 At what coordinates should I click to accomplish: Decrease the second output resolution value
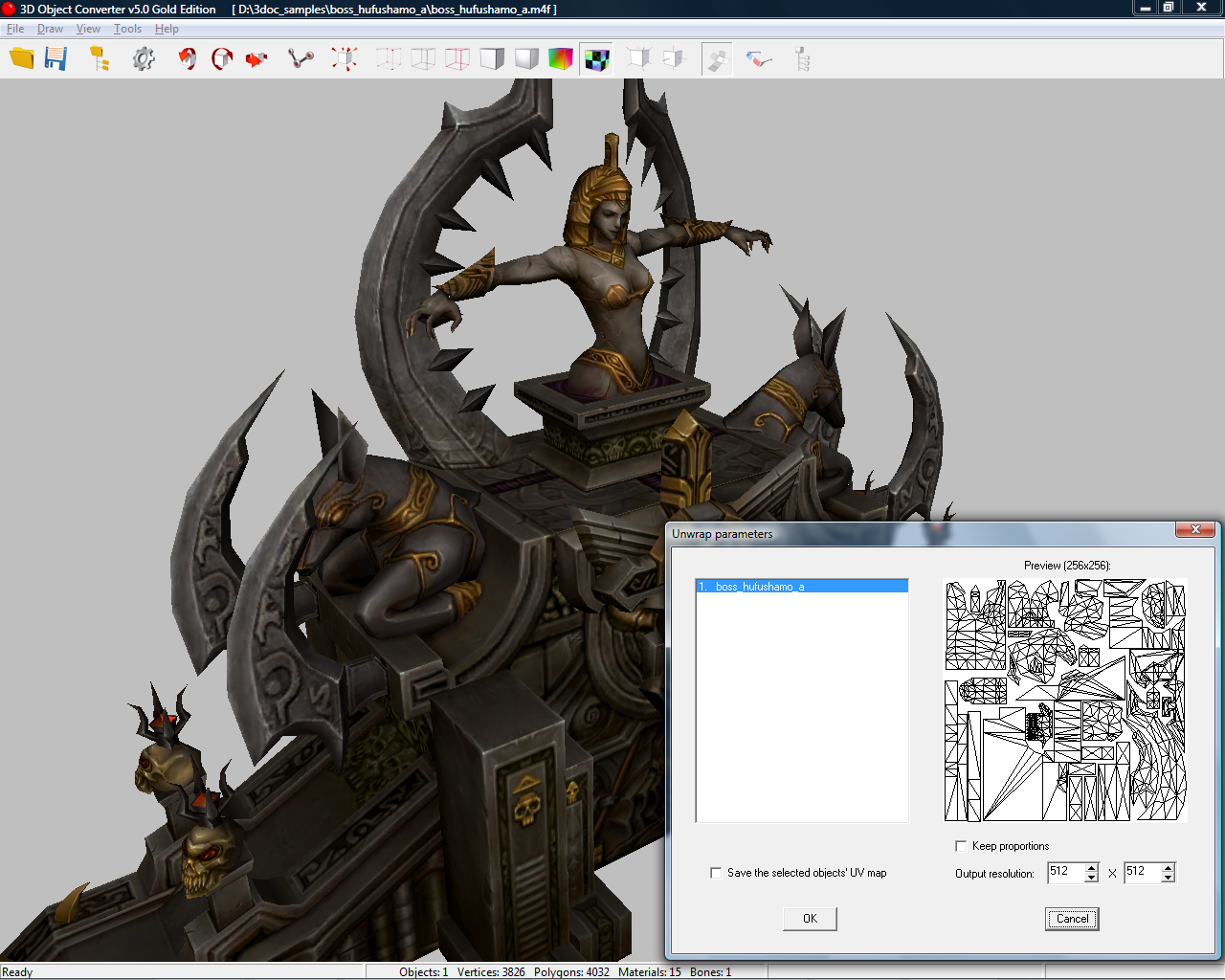[x=1168, y=878]
